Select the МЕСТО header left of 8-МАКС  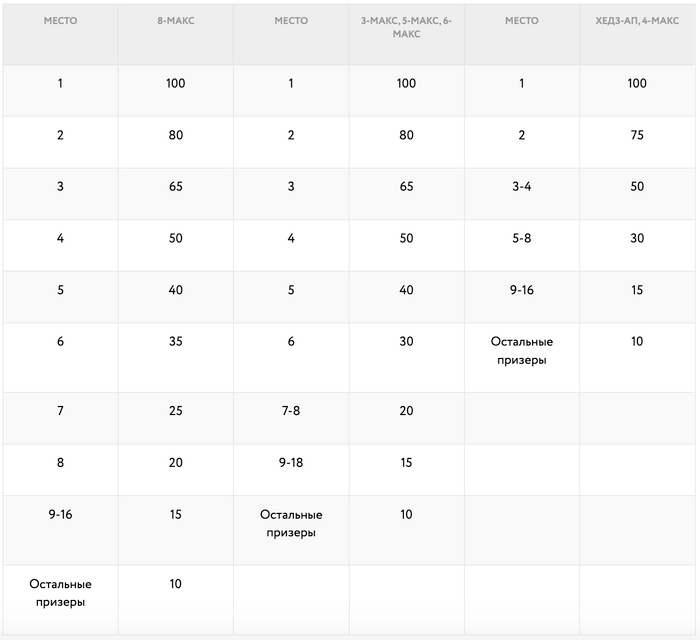[x=60, y=20]
